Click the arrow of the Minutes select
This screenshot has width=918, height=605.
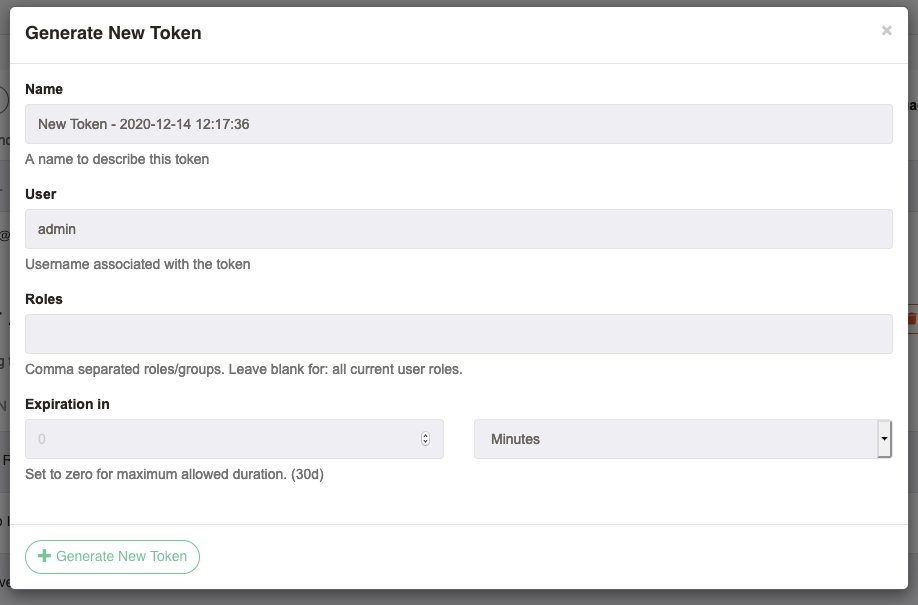click(x=884, y=439)
